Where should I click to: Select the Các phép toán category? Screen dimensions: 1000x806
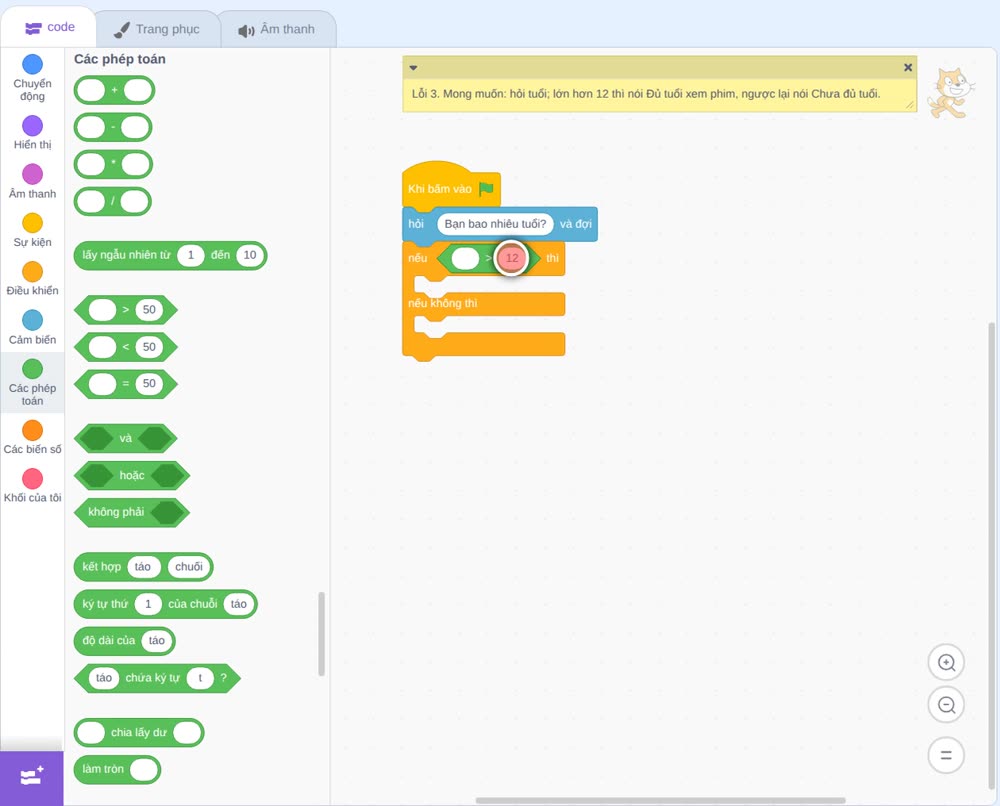[32, 383]
